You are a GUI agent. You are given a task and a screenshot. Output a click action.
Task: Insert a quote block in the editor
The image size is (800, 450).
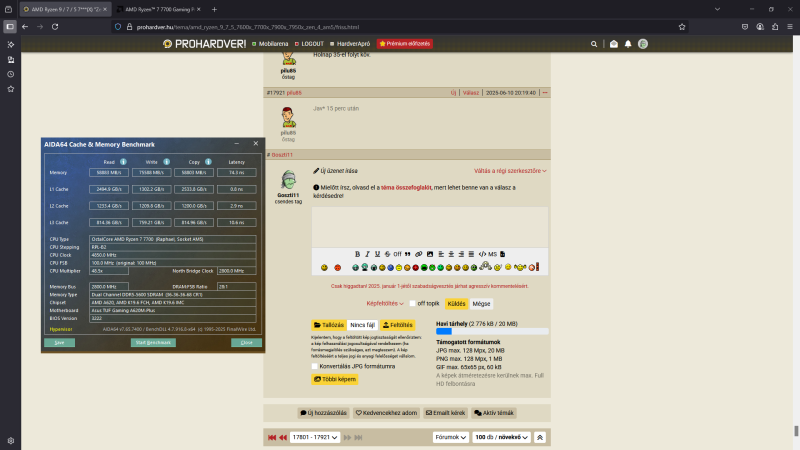(408, 254)
